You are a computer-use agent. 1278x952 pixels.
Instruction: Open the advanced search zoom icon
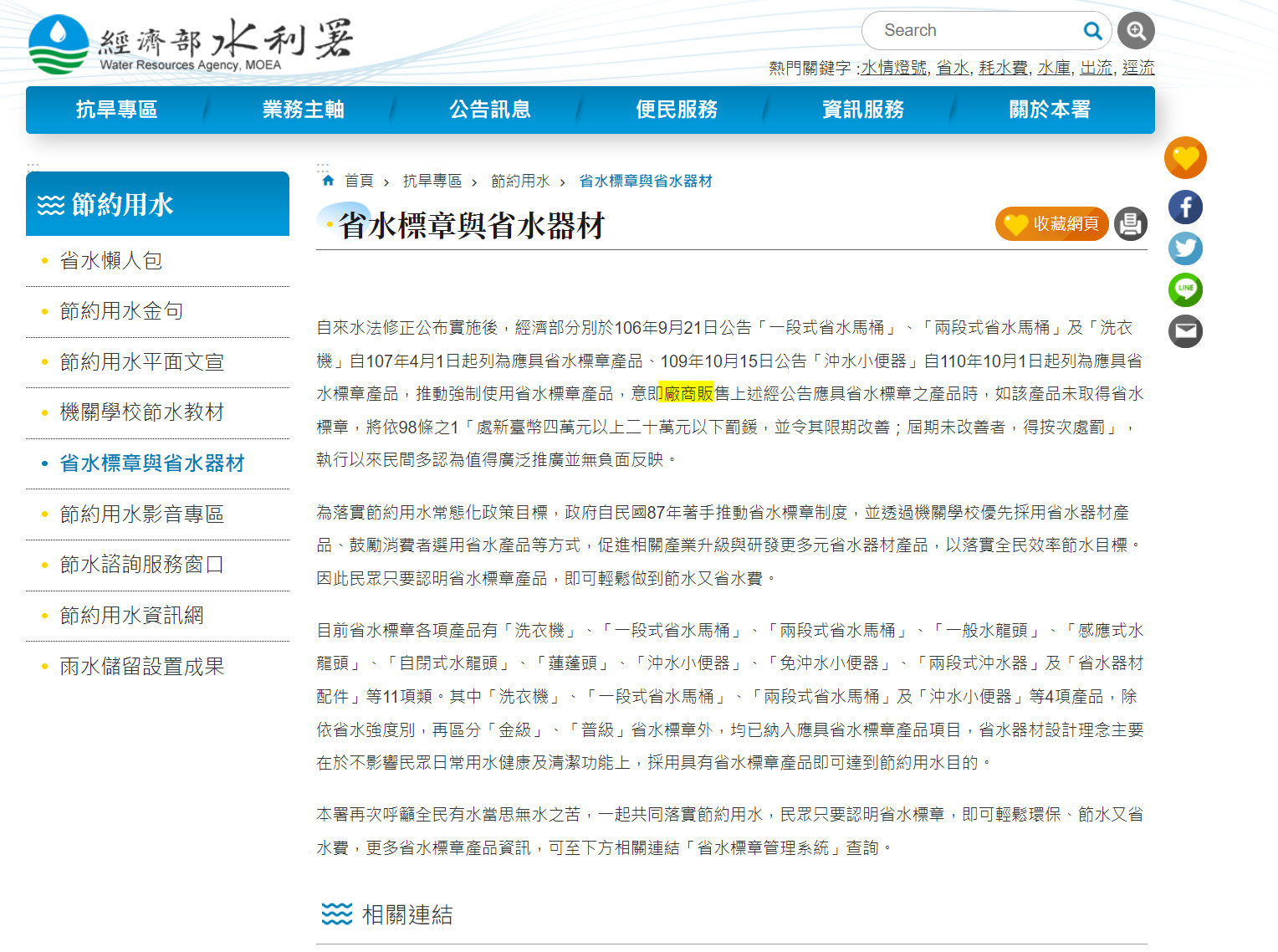click(x=1136, y=31)
